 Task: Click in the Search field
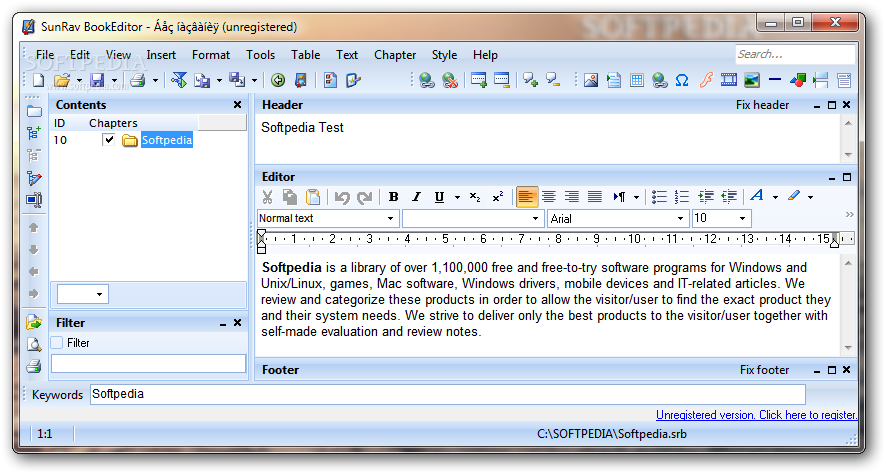(795, 54)
